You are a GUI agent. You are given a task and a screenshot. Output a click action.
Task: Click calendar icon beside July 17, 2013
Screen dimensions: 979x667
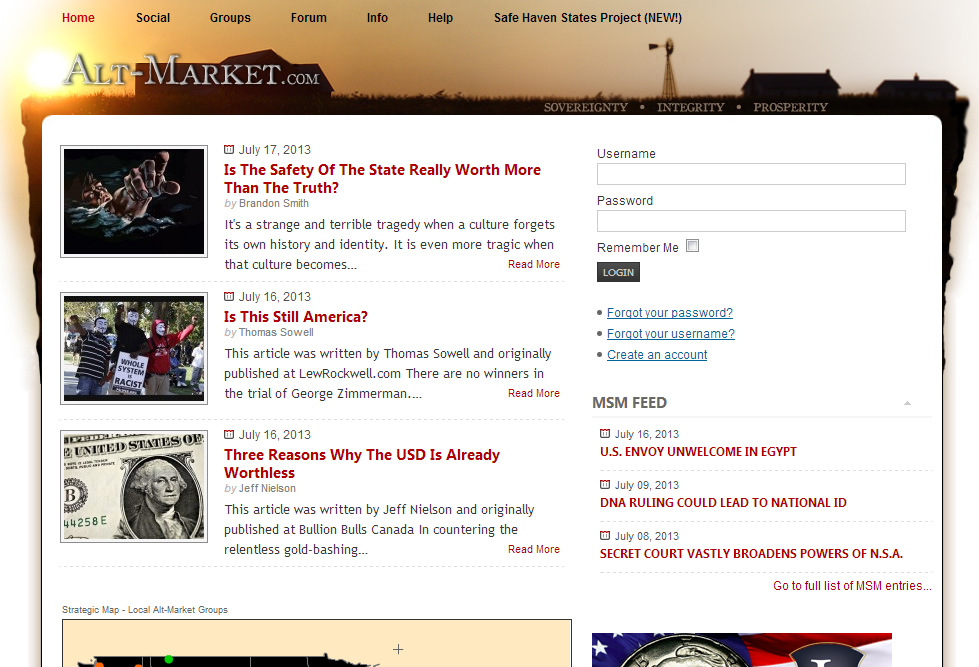(x=229, y=150)
